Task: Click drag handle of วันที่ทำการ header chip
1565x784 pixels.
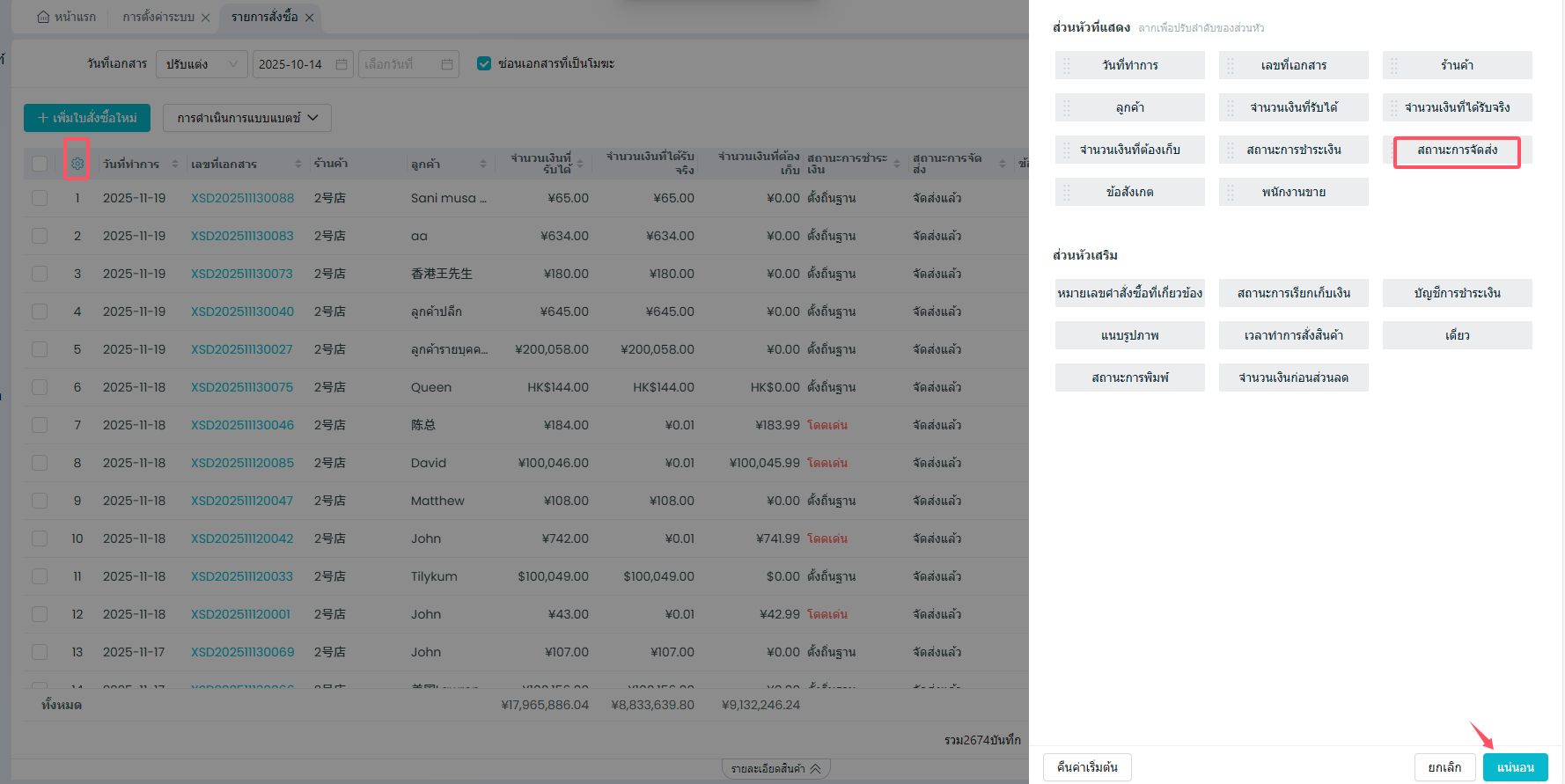Action: tap(1067, 65)
